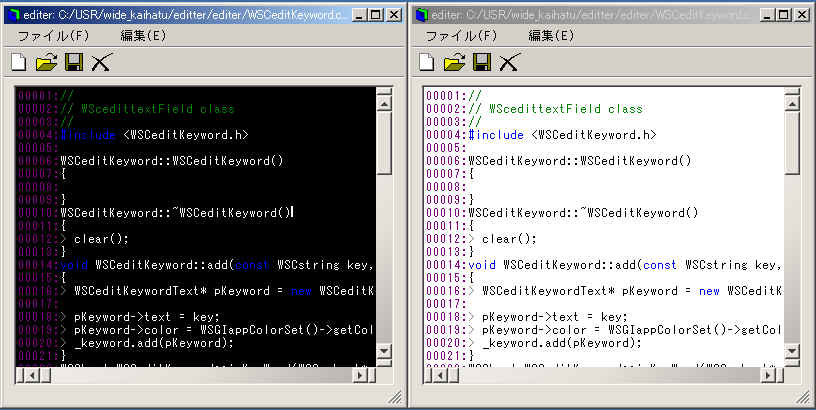Click New file icon in left editor window
The image size is (816, 410).
[x=19, y=63]
